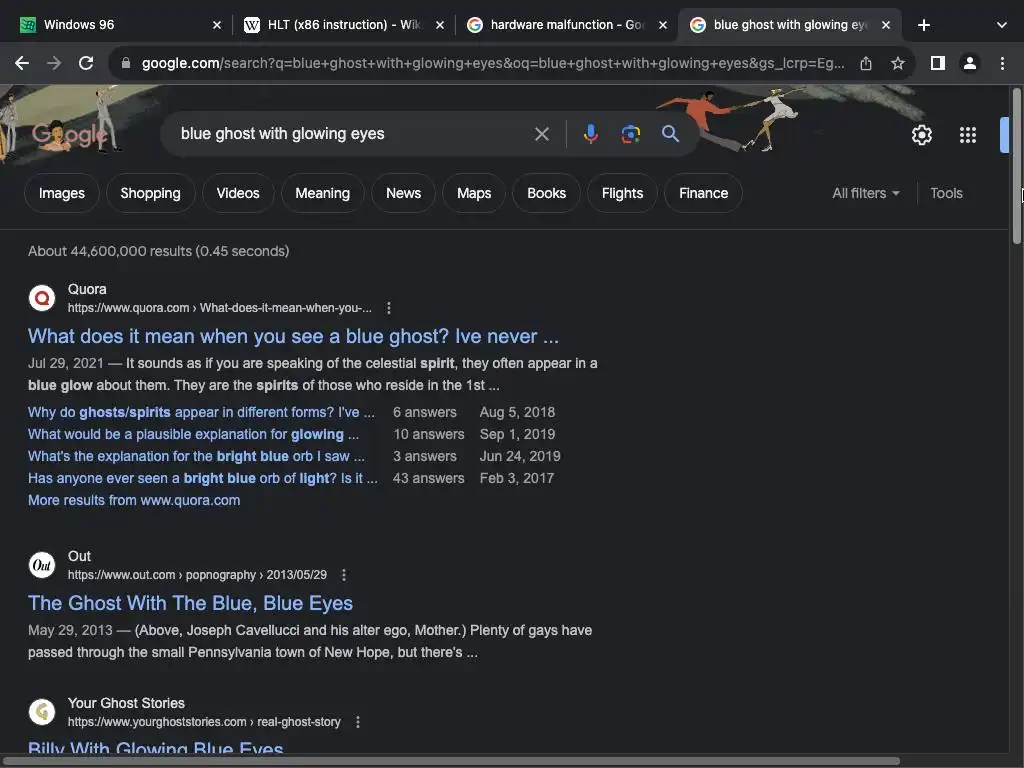Click the quora.com URL breadcrumb text
This screenshot has width=1024, height=768.
219,308
